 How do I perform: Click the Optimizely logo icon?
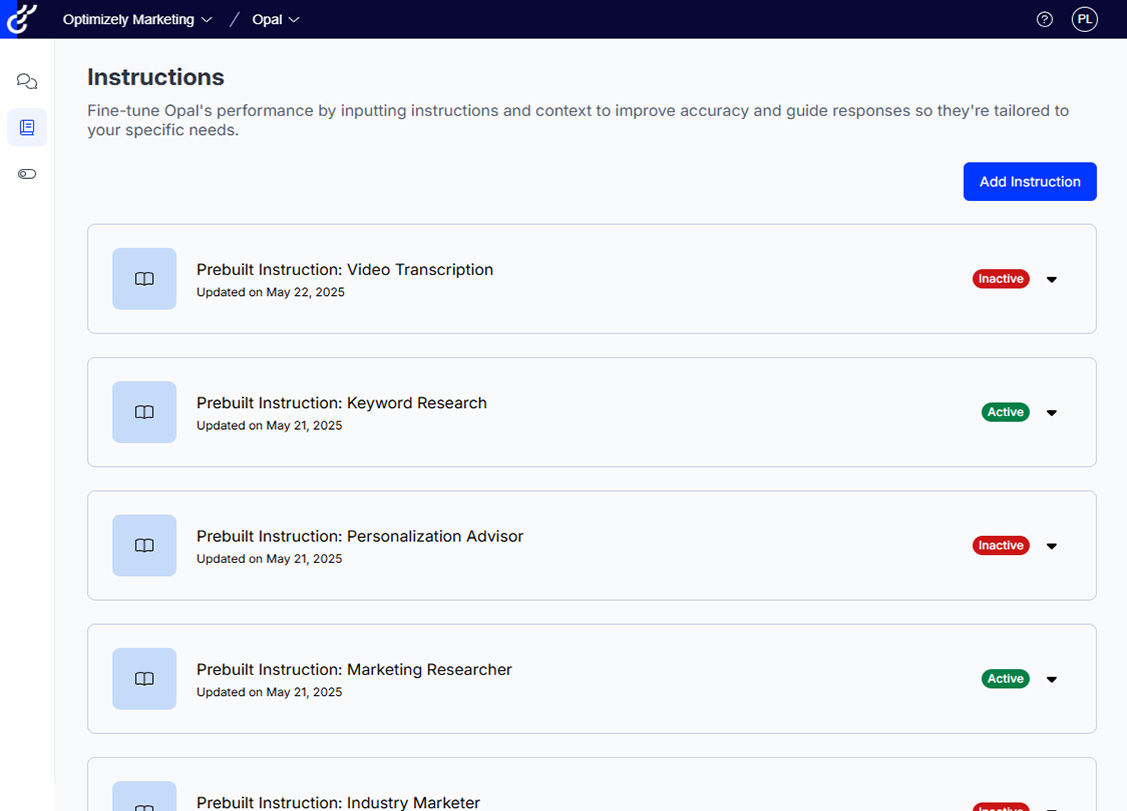(21, 19)
